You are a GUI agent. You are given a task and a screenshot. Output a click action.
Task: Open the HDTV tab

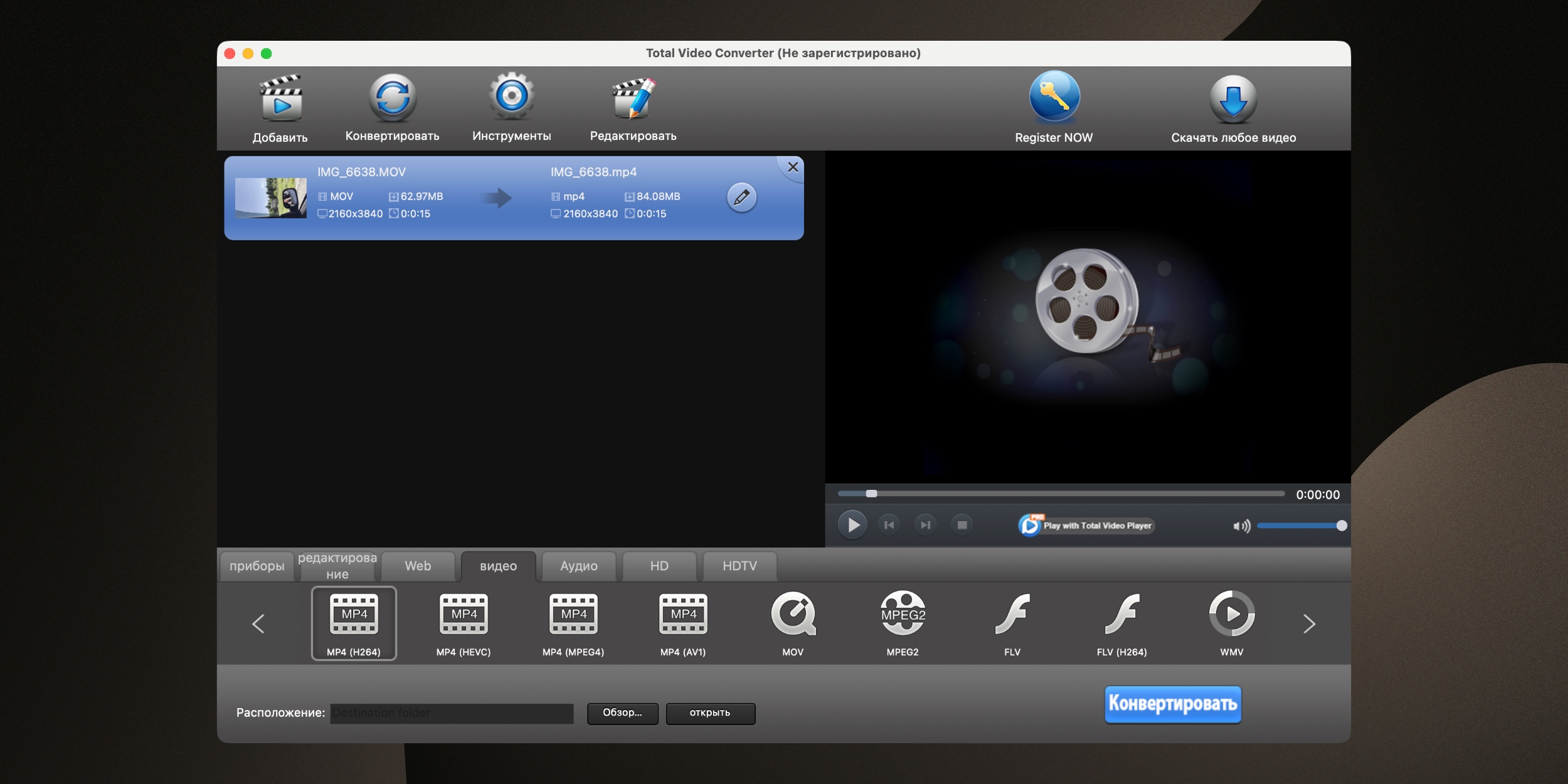click(739, 566)
